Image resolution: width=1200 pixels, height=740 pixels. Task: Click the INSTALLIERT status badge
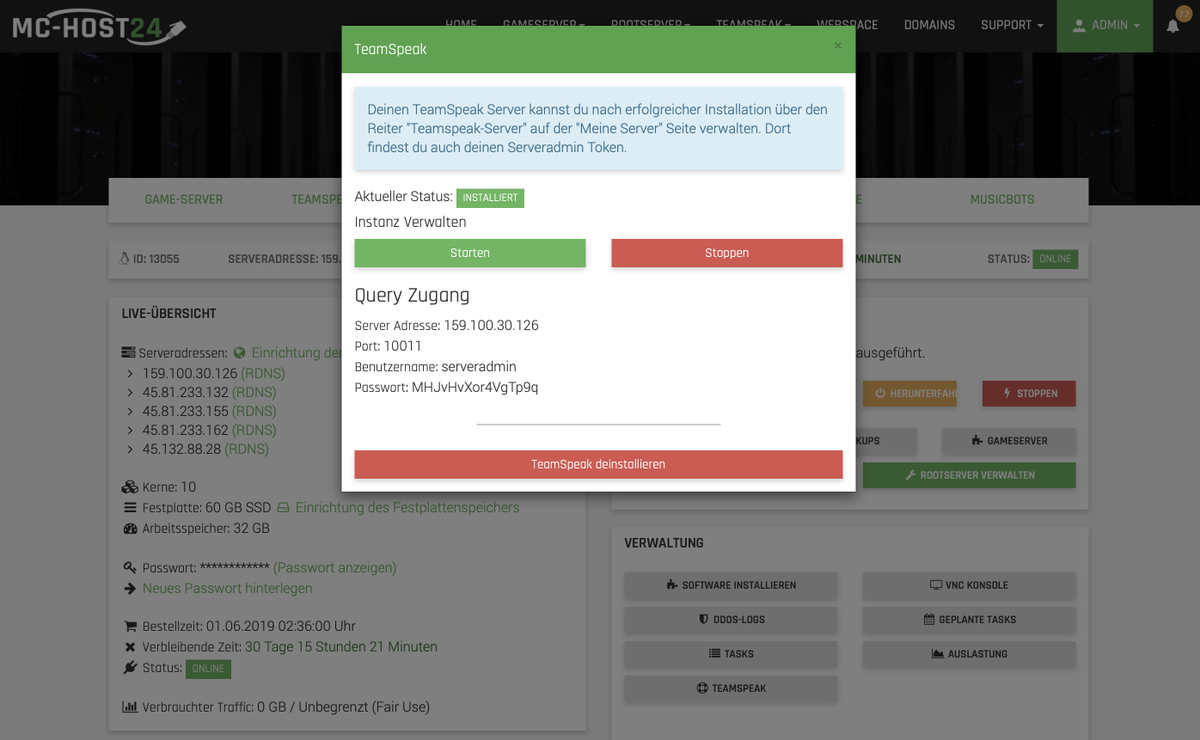(x=490, y=198)
